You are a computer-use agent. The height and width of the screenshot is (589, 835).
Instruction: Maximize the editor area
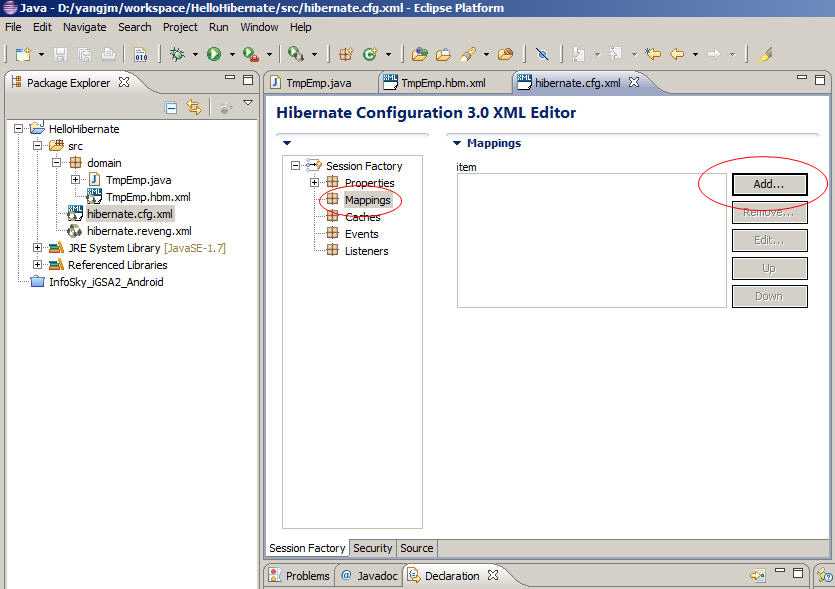click(820, 80)
